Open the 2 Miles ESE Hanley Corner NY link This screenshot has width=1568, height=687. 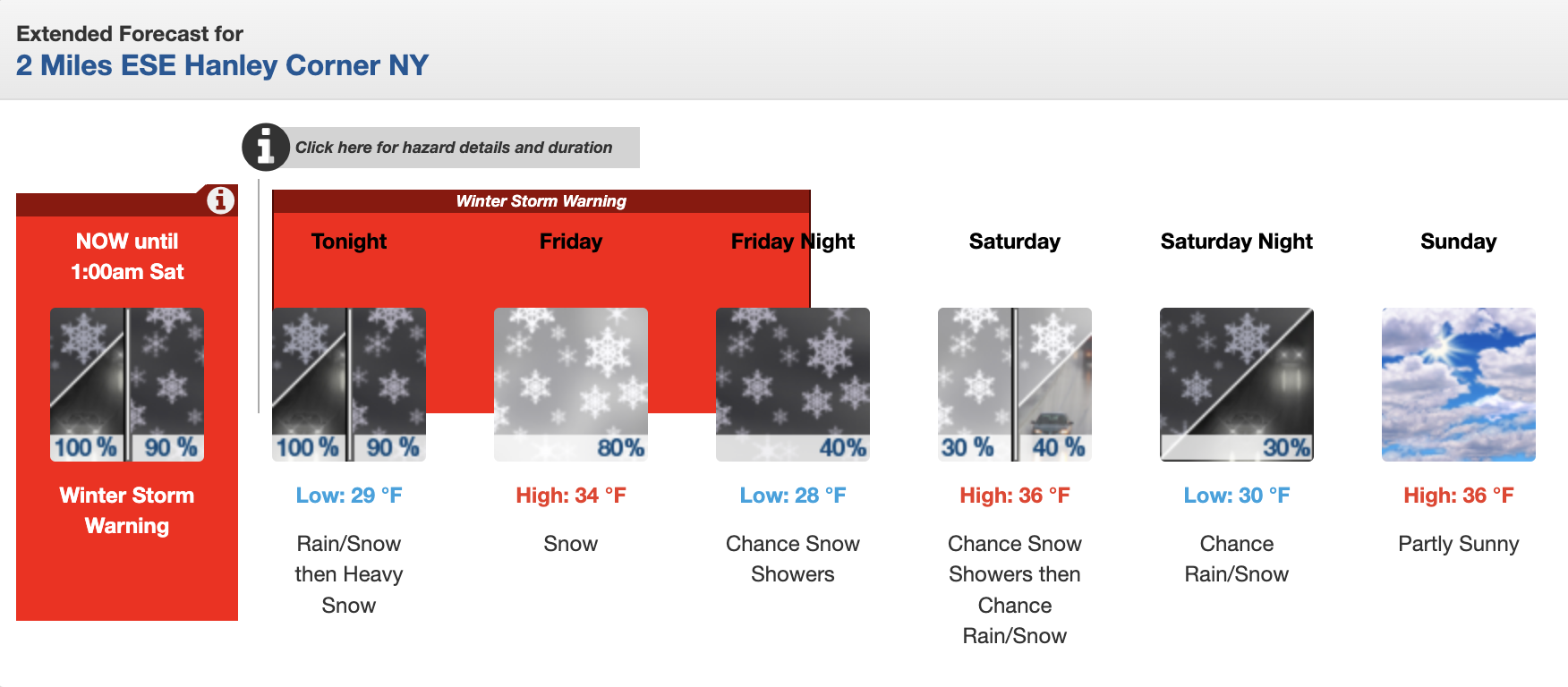[x=222, y=65]
